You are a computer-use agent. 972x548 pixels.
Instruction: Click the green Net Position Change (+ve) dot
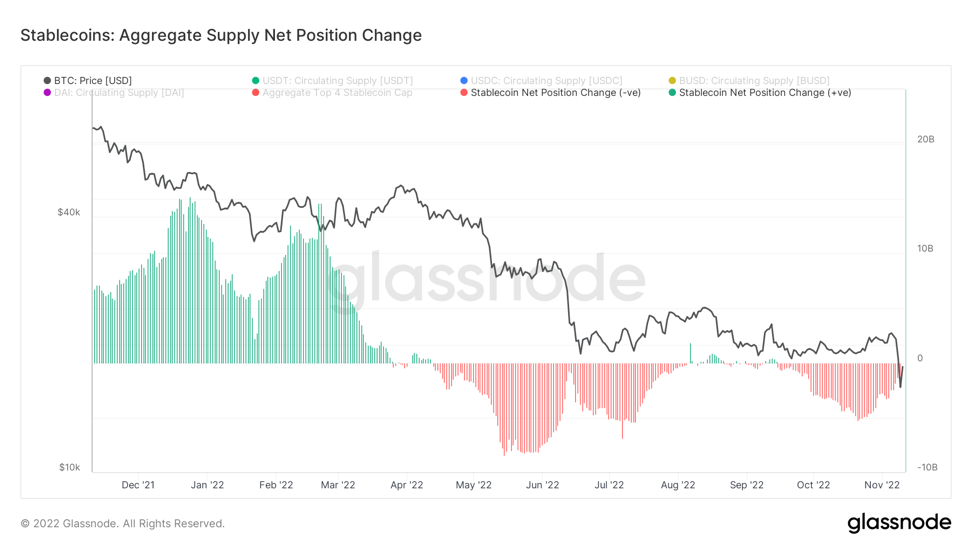[x=672, y=93]
